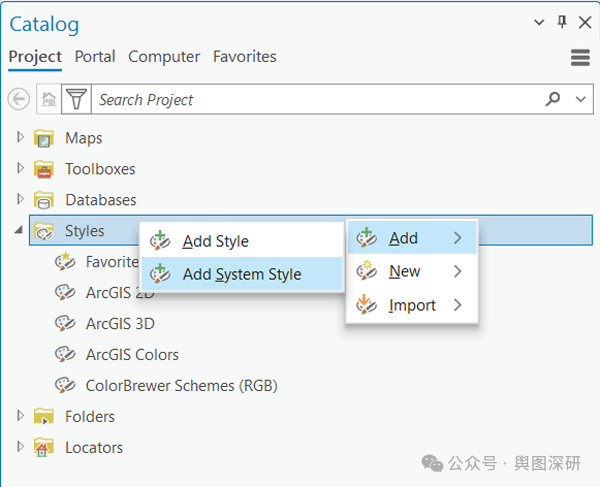Switch to the Computer tab
This screenshot has width=600, height=487.
tap(164, 57)
